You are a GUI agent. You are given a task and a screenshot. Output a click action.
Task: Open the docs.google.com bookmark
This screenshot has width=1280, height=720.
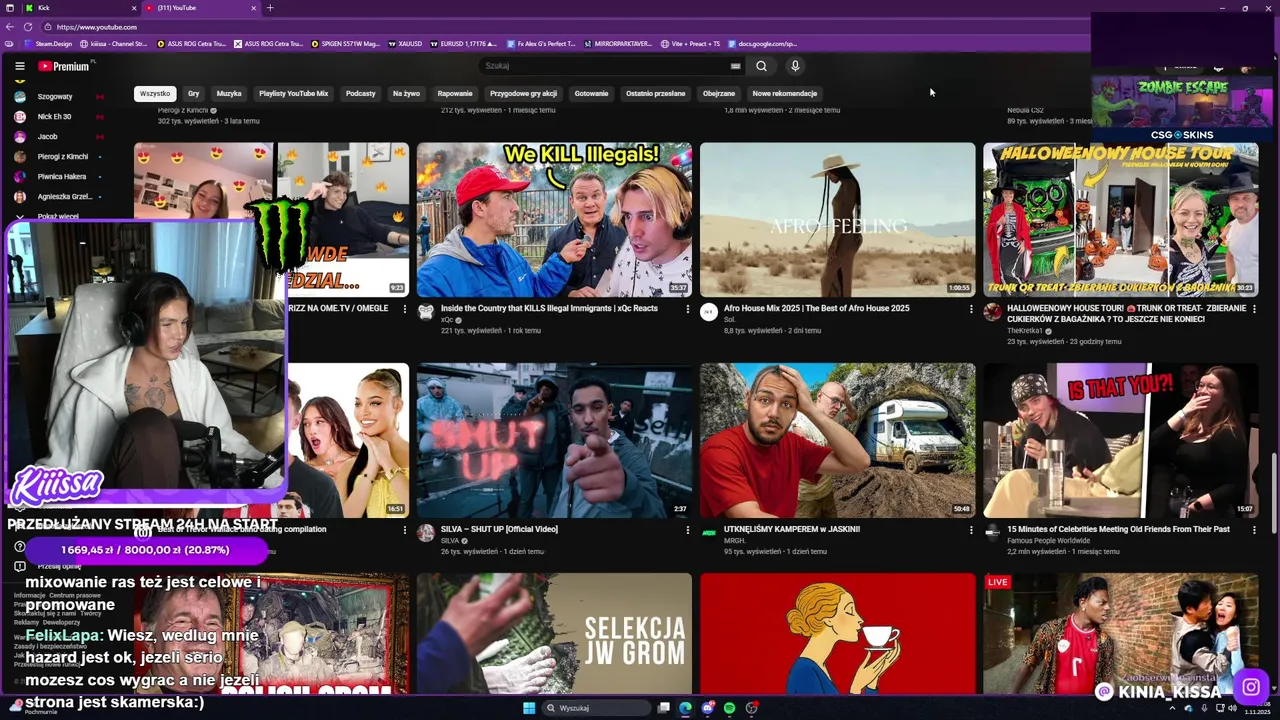762,44
